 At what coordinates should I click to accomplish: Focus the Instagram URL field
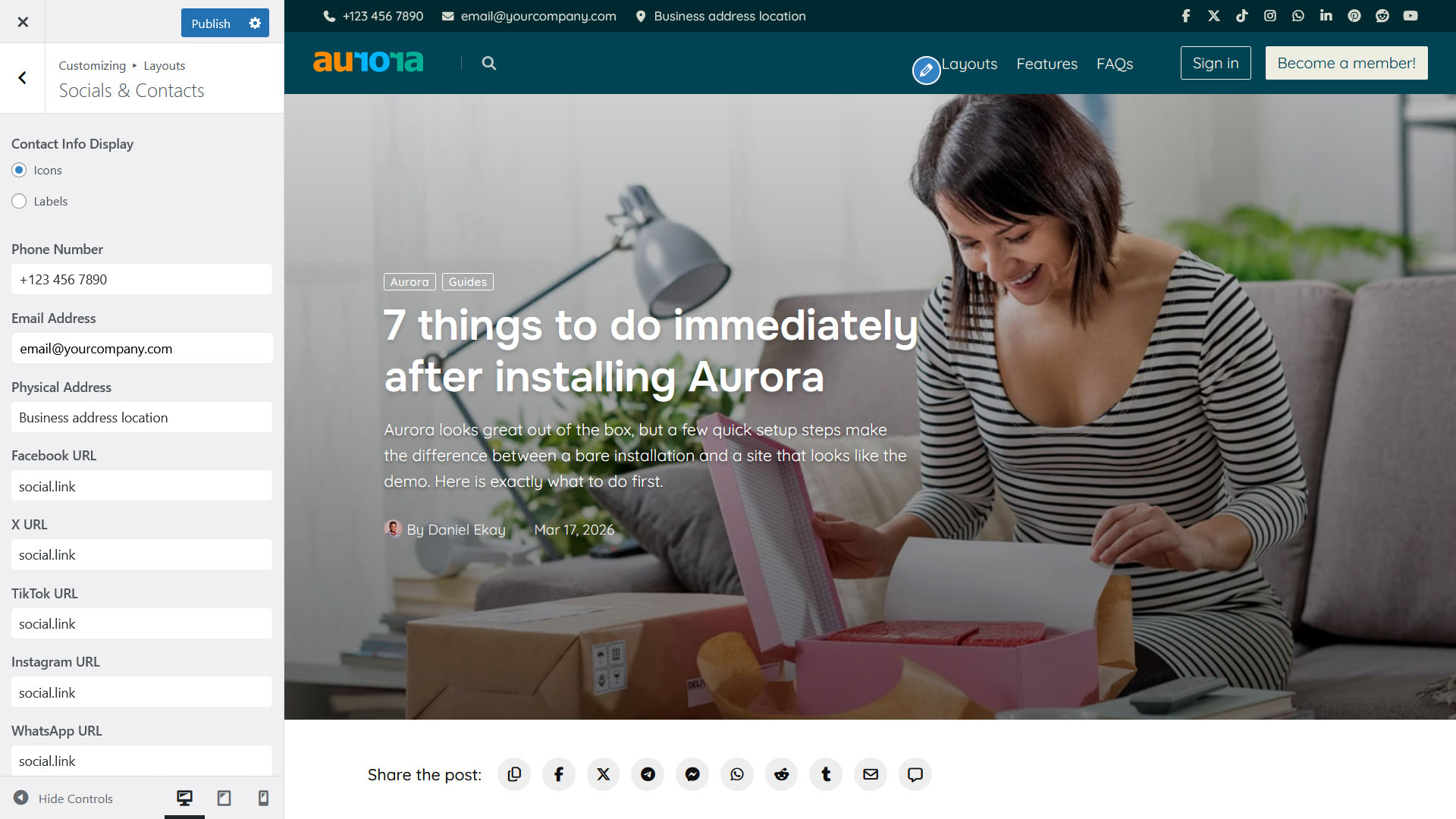142,692
